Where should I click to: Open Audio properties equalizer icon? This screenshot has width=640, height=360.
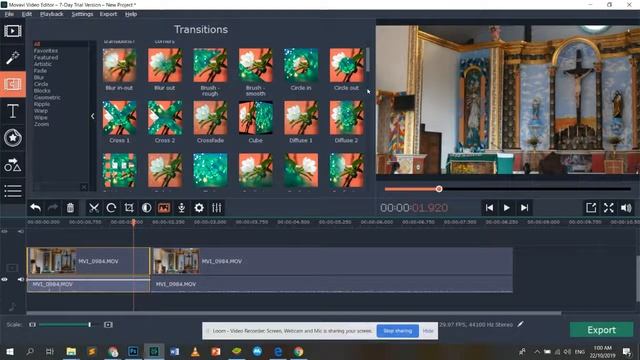click(217, 208)
